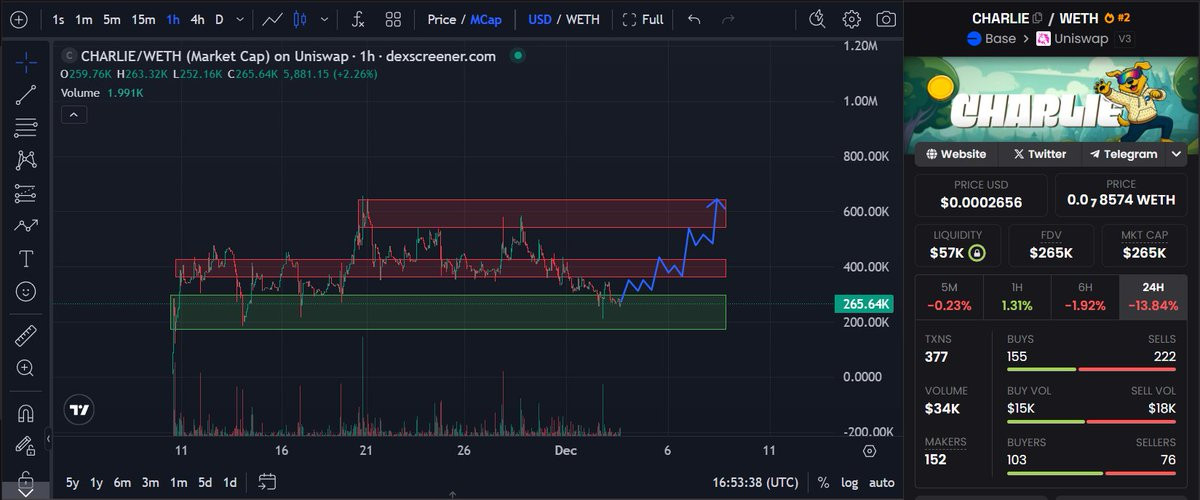The height and width of the screenshot is (500, 1200).
Task: Toggle the magnet snapping mode
Action: coord(26,412)
